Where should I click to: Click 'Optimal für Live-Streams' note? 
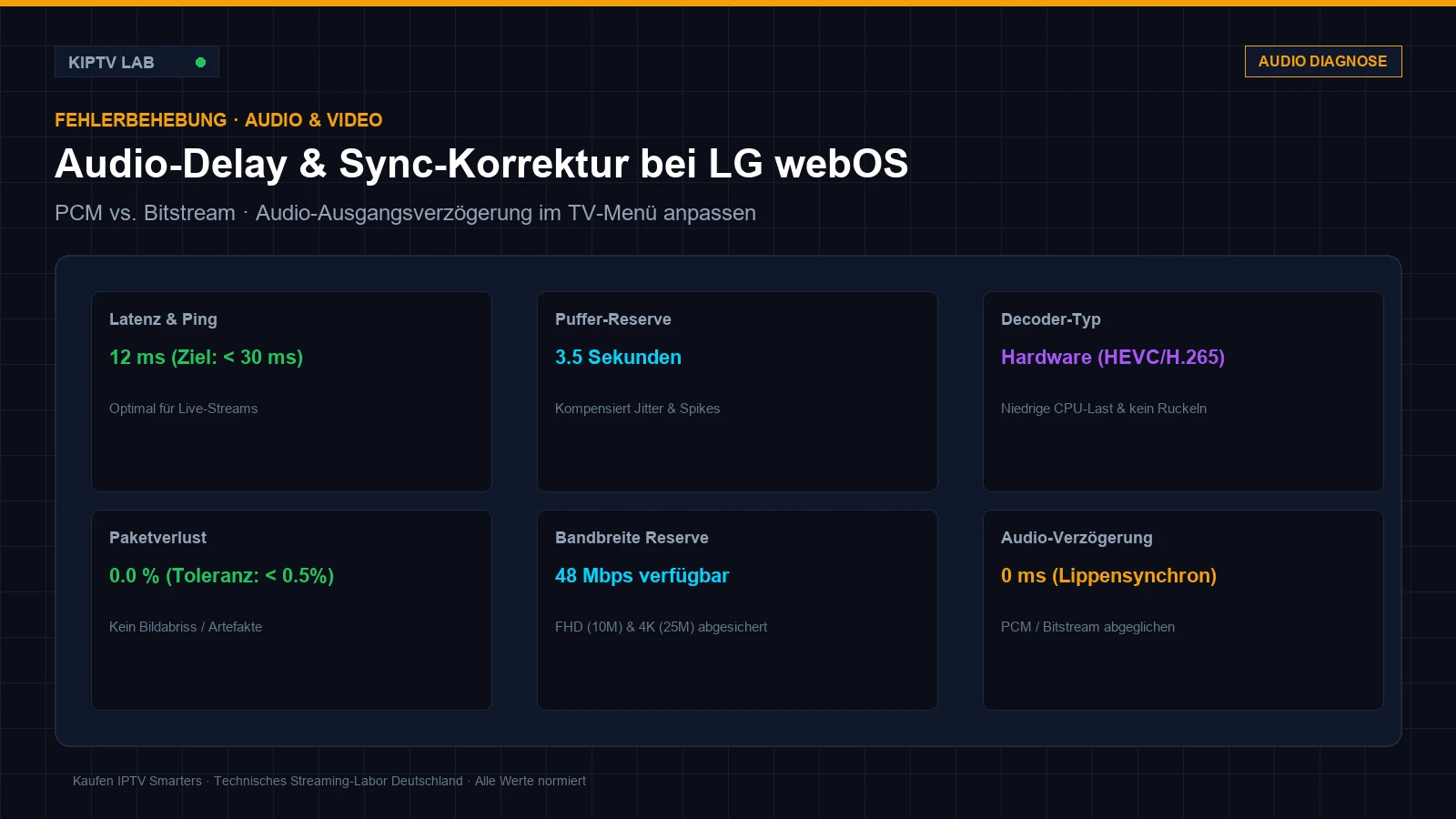click(183, 409)
